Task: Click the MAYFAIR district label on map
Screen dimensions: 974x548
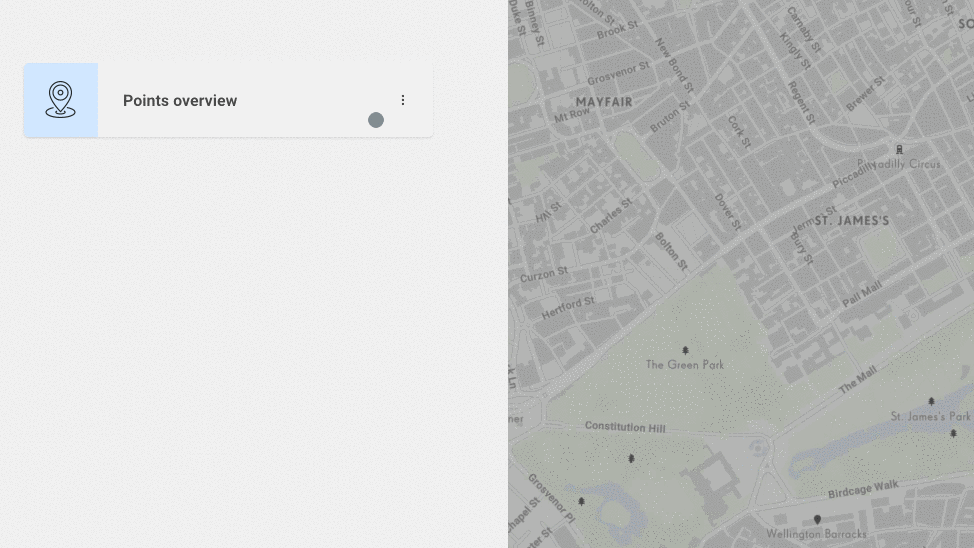Action: 604,102
